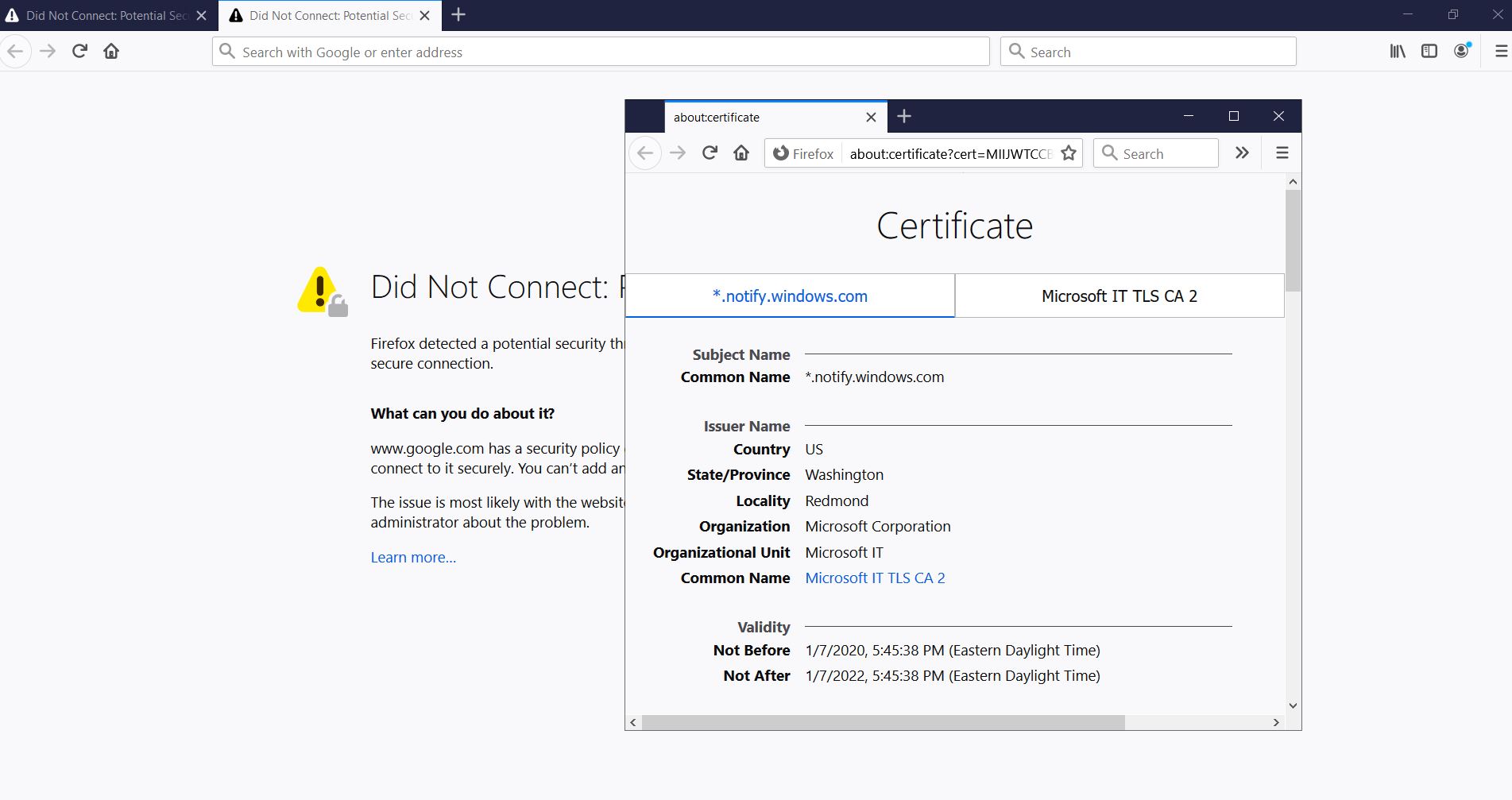Viewport: 1512px width, 800px height.
Task: Click the Washington state value
Action: (x=844, y=475)
